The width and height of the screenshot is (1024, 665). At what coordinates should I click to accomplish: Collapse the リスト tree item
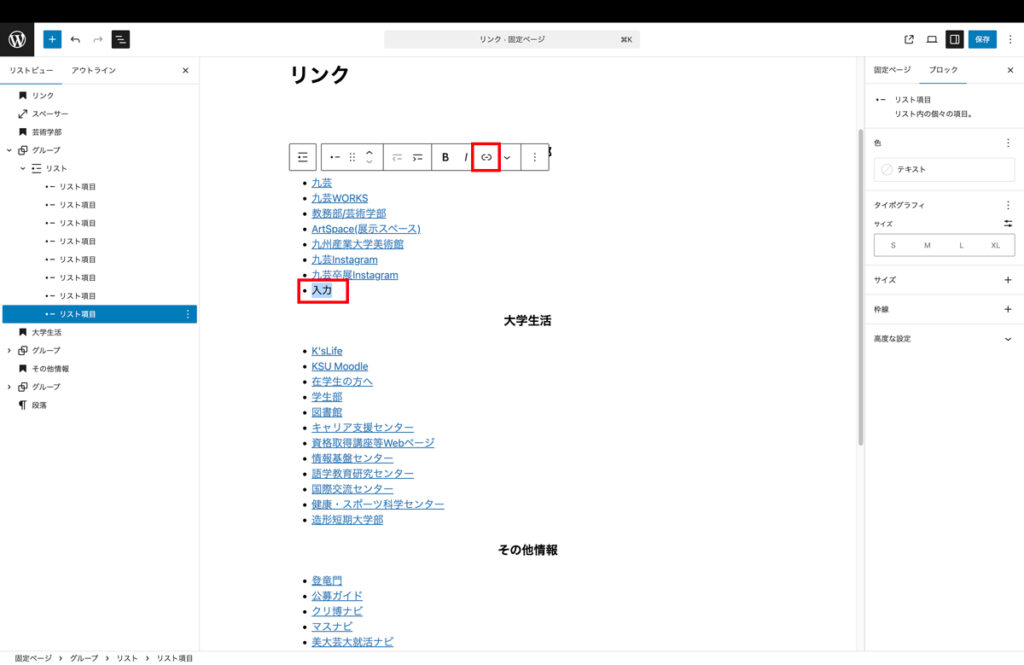point(23,168)
